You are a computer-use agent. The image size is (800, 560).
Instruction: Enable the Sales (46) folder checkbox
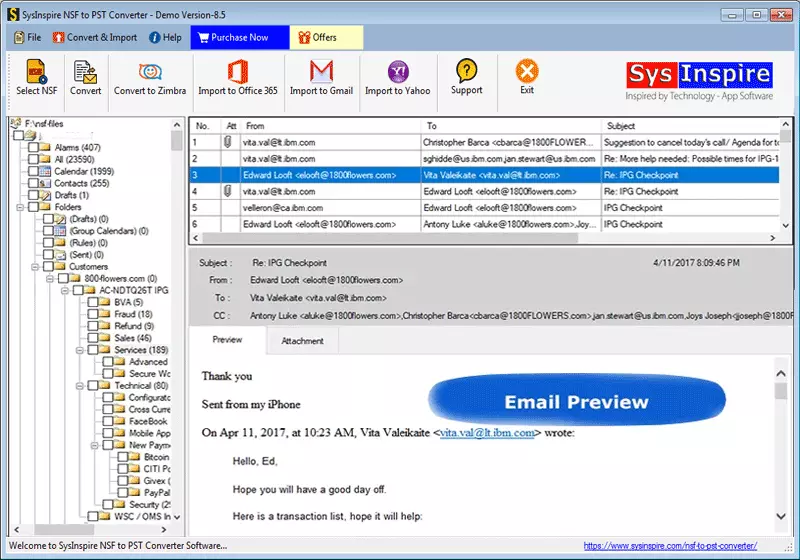91,338
